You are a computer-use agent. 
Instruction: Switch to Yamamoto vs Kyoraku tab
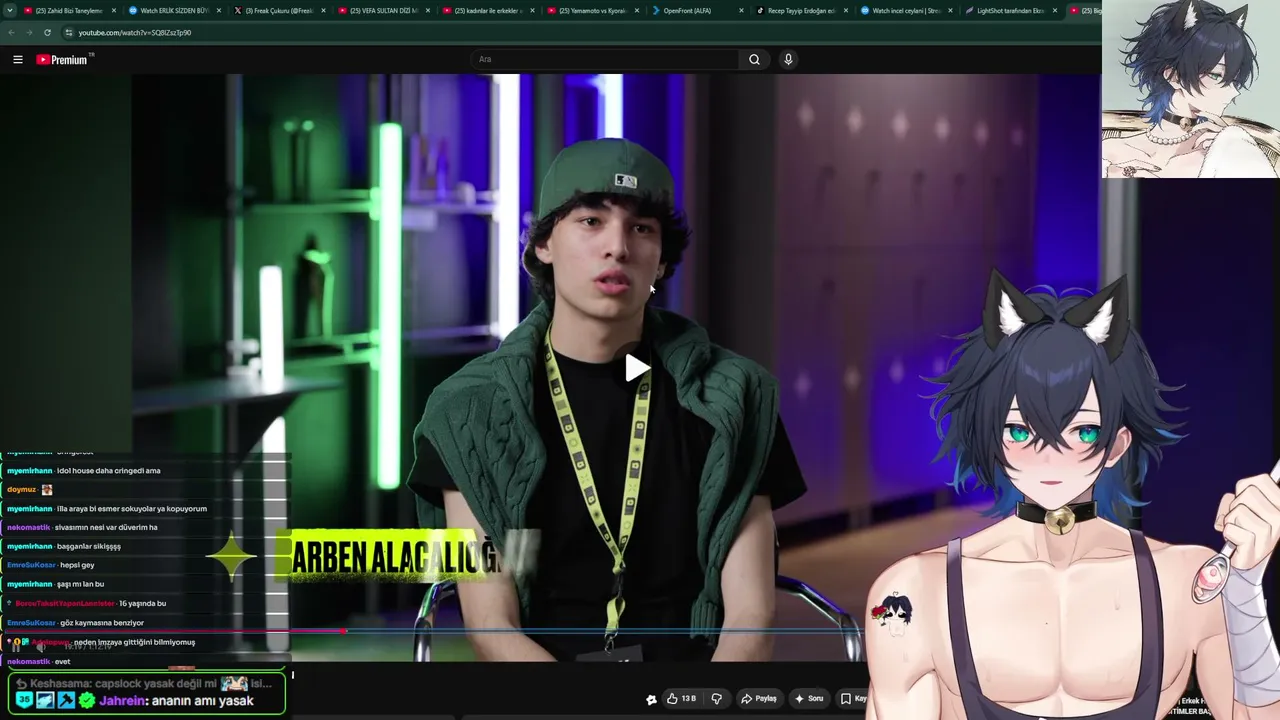[x=594, y=11]
